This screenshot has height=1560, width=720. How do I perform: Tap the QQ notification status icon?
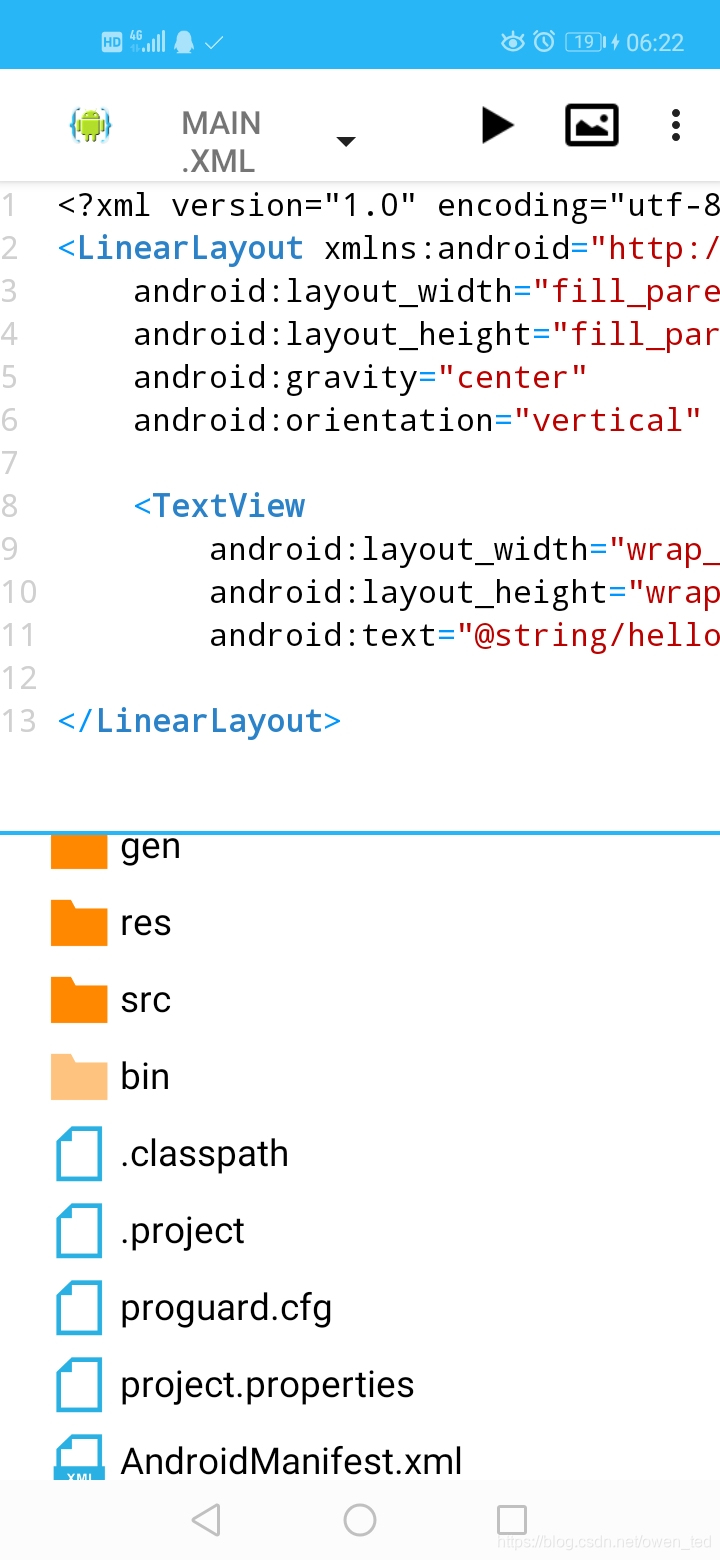[184, 42]
